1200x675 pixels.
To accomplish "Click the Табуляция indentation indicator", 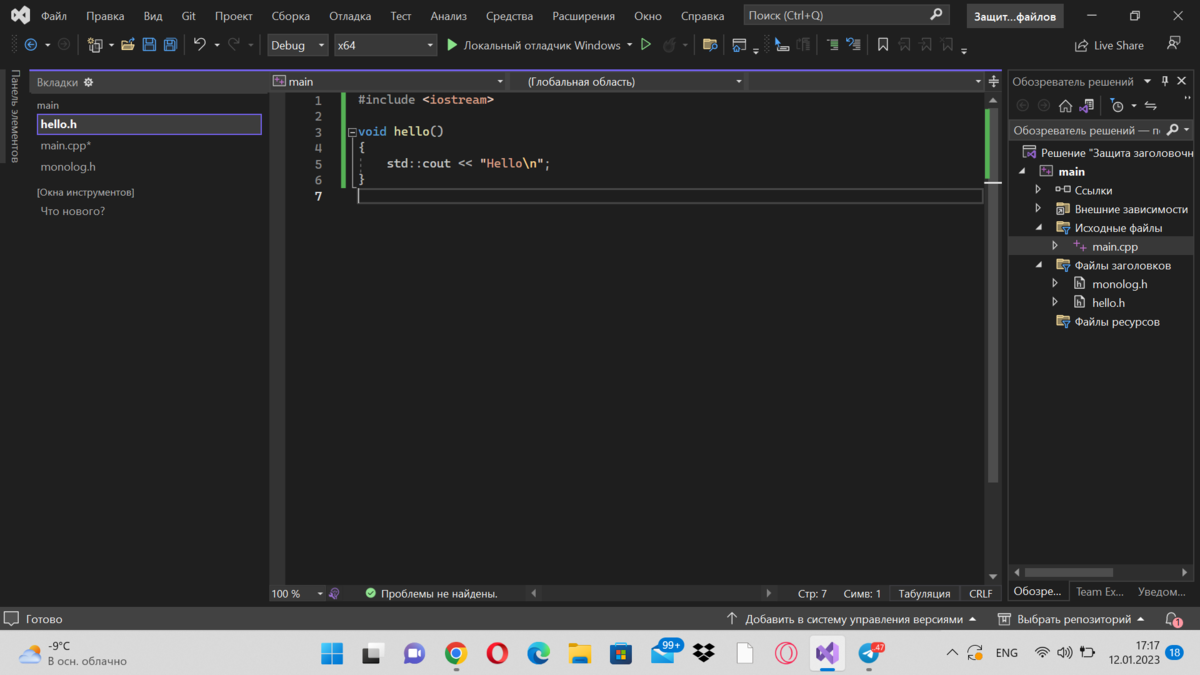I will coord(924,593).
